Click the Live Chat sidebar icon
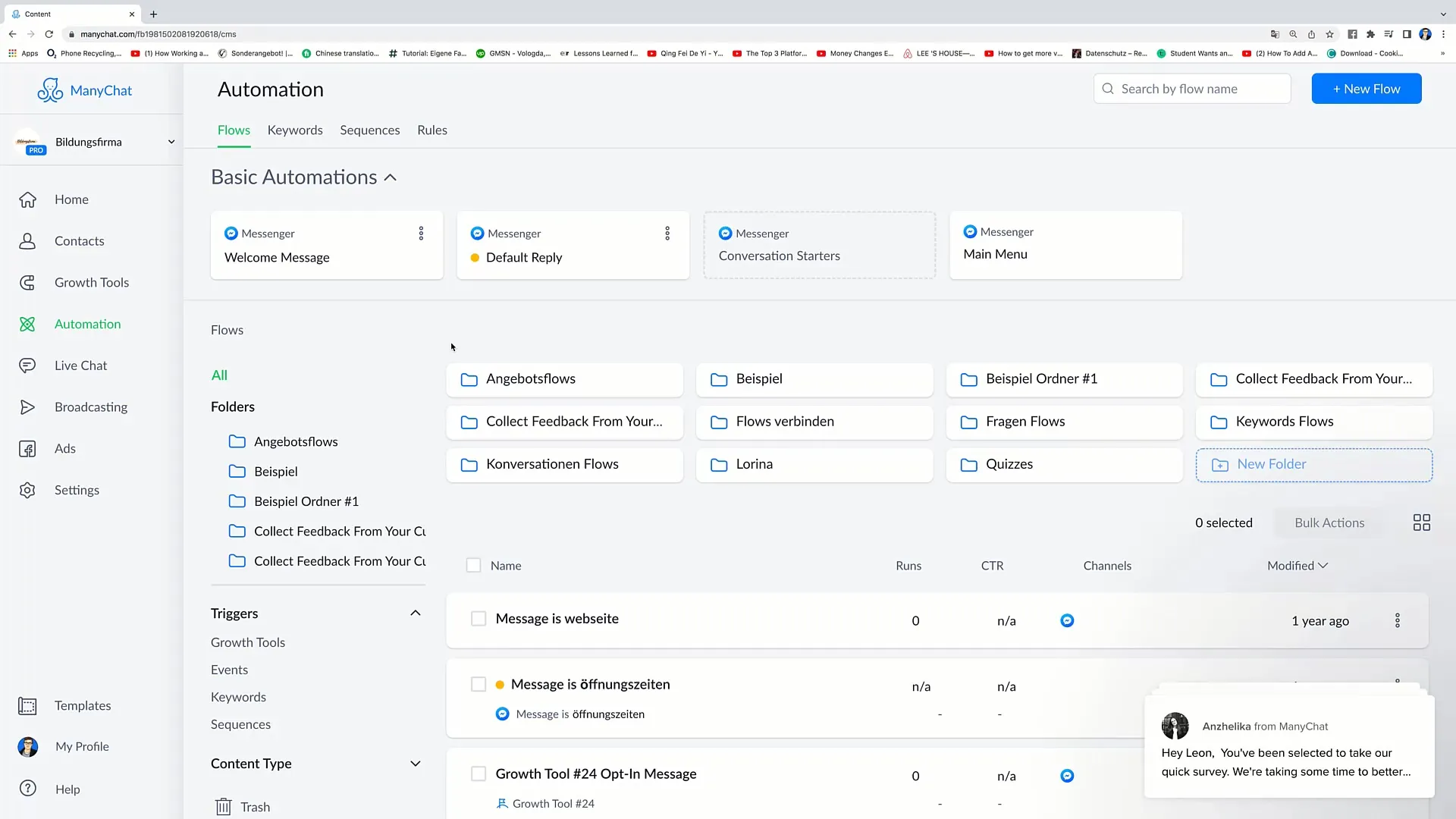This screenshot has width=1456, height=819. [x=27, y=365]
